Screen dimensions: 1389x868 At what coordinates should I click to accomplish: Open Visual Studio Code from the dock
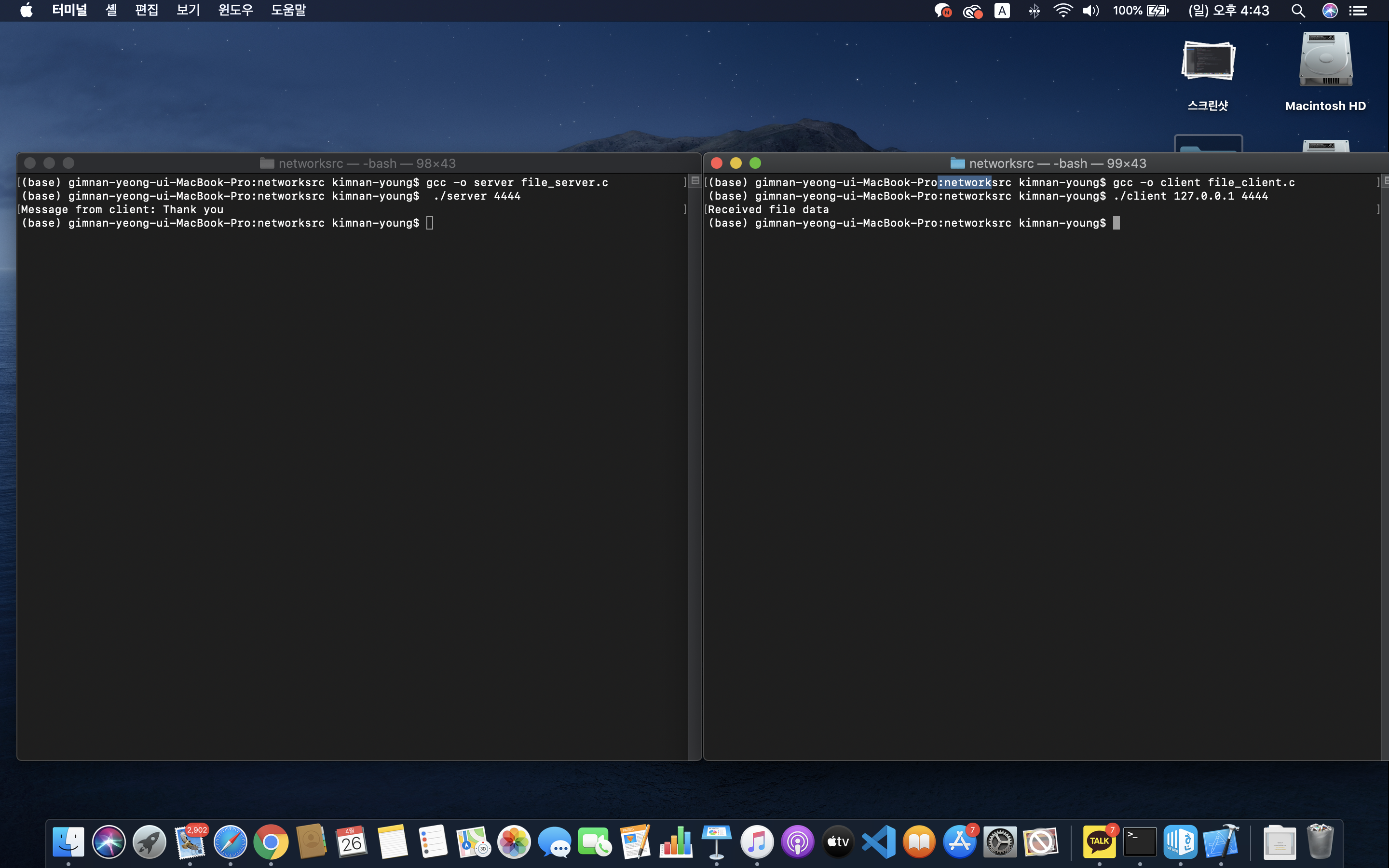pos(879,841)
